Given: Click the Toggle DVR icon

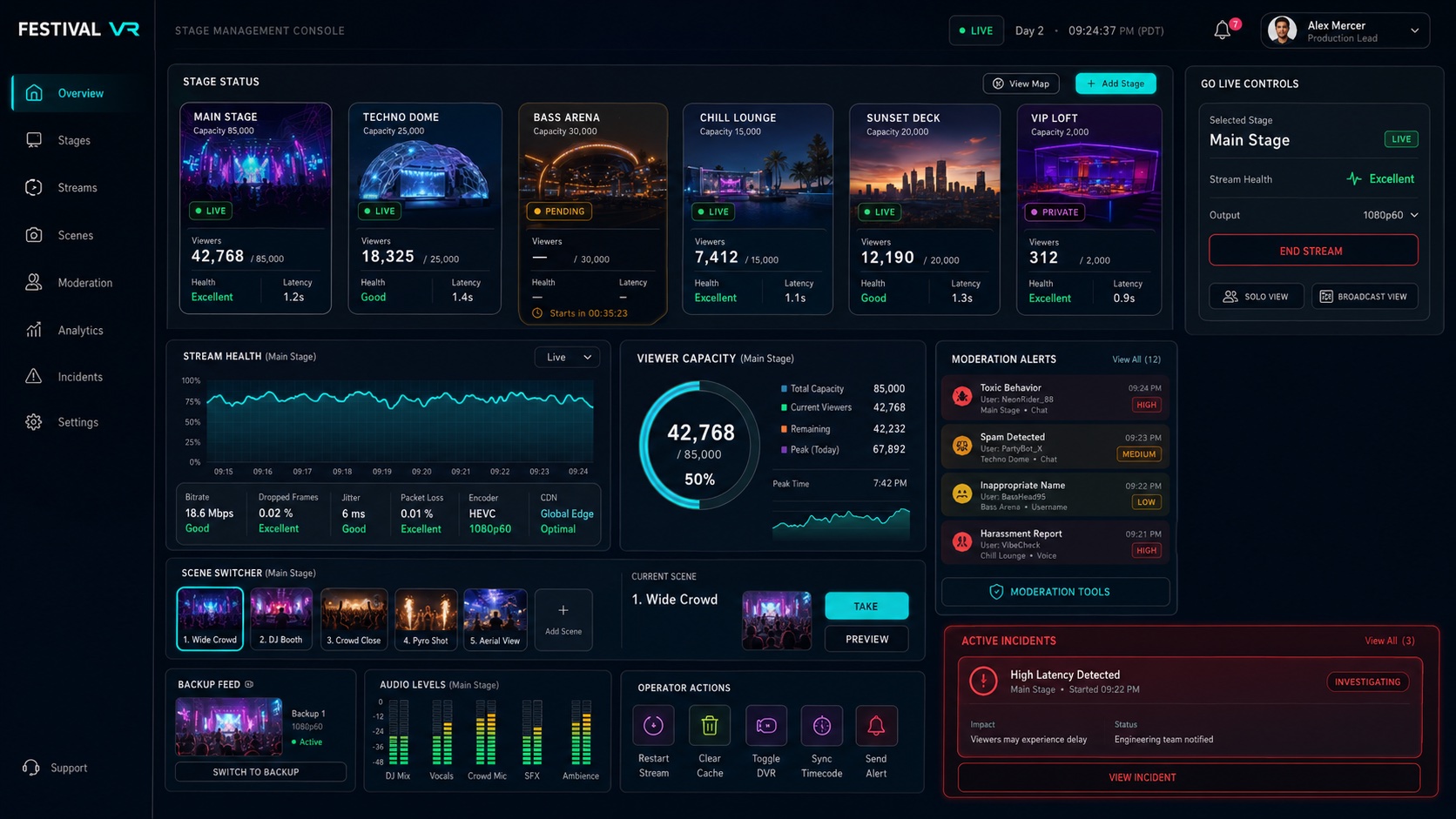Looking at the screenshot, I should [x=766, y=725].
